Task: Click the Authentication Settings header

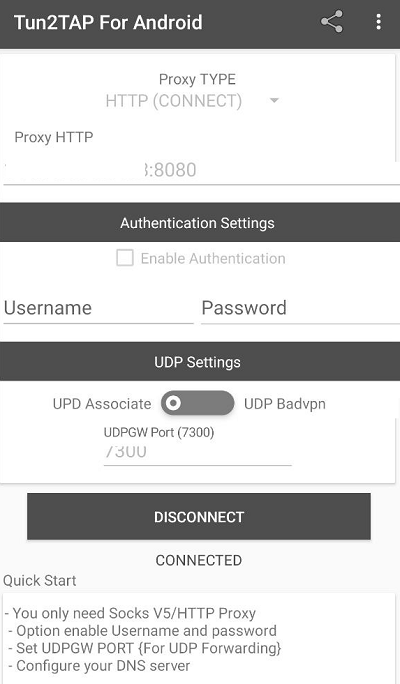Action: 200,222
